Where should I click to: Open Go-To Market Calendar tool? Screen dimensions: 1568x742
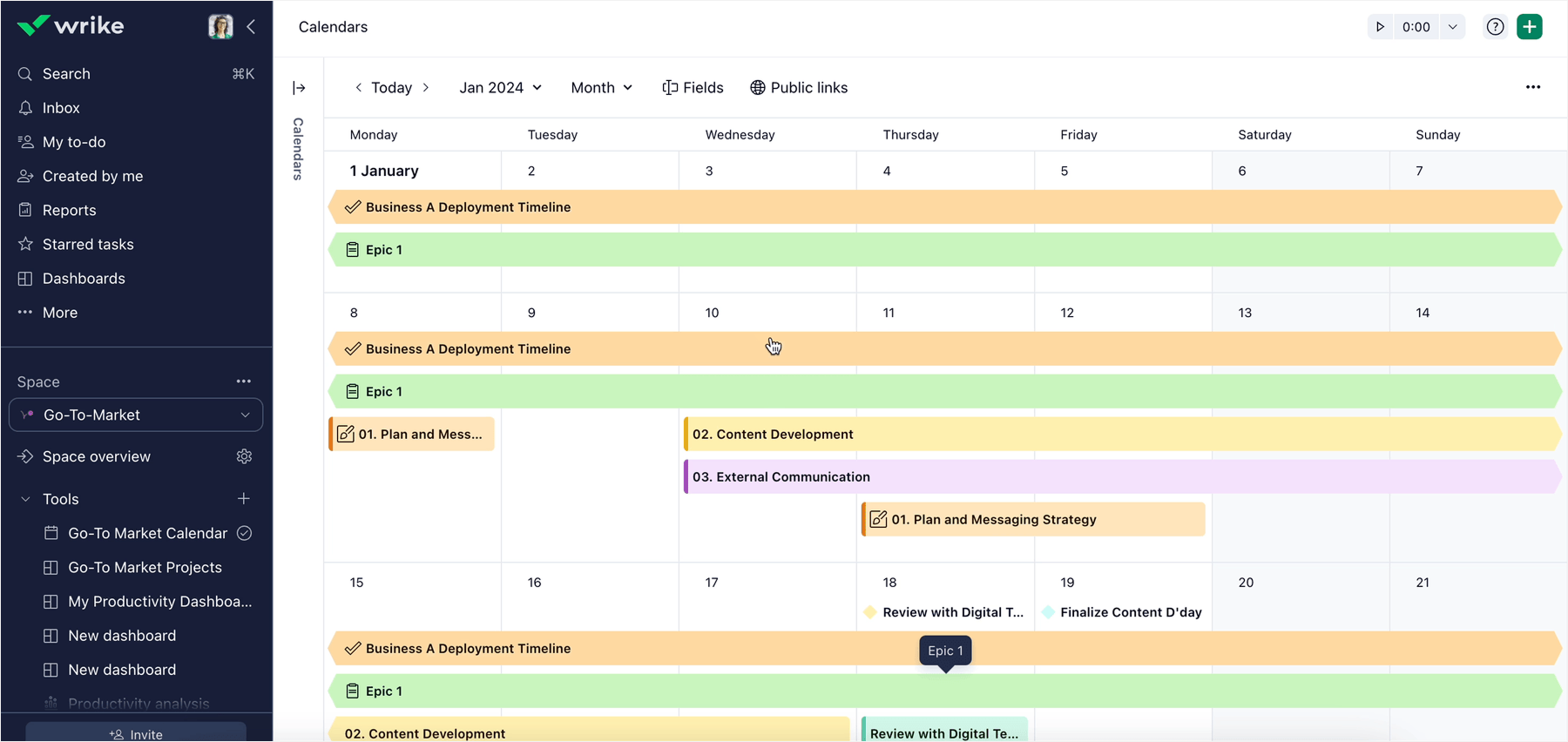click(x=147, y=533)
